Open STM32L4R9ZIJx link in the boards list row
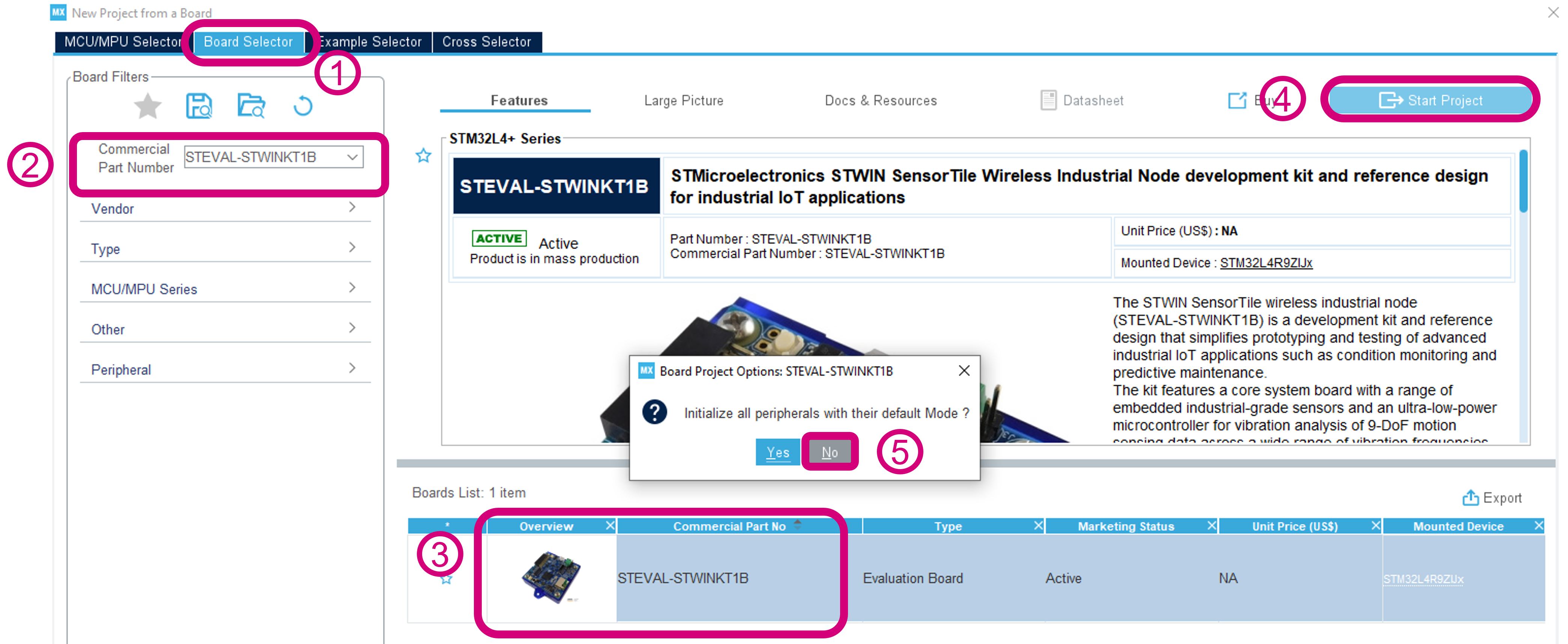1568x644 pixels. (1423, 579)
